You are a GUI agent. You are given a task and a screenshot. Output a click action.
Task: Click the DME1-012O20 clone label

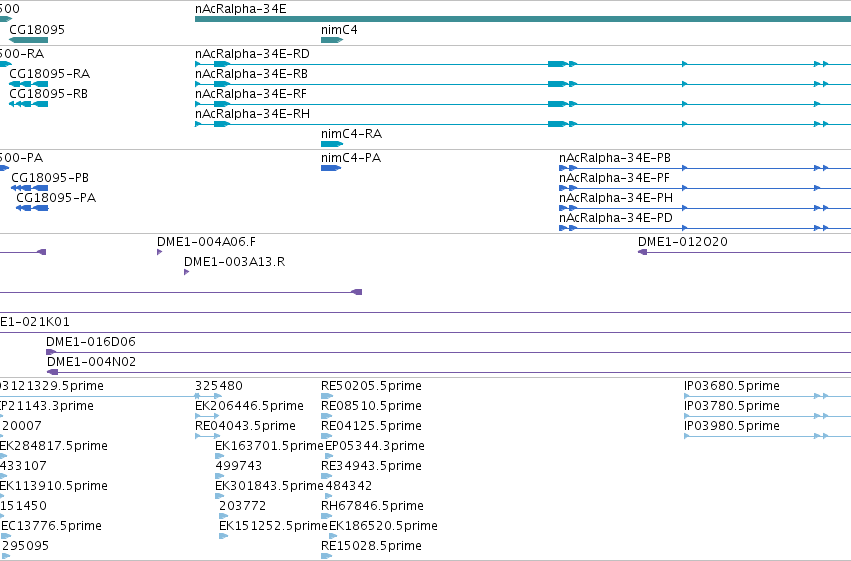click(x=683, y=242)
